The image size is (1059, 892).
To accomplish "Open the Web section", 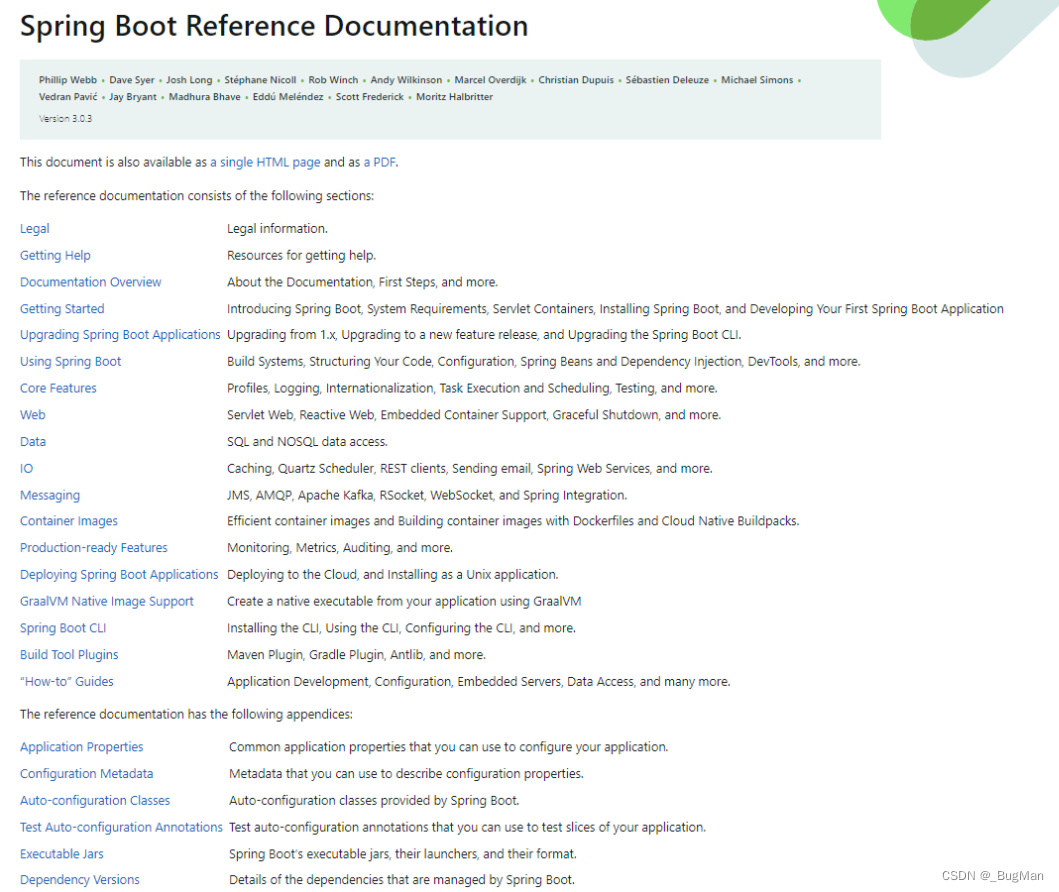I will pos(32,414).
